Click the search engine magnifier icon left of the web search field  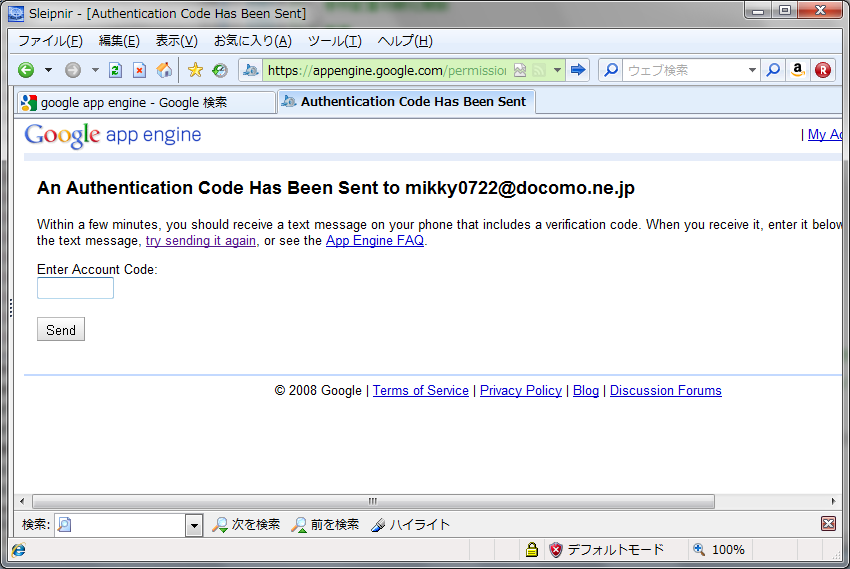point(611,70)
